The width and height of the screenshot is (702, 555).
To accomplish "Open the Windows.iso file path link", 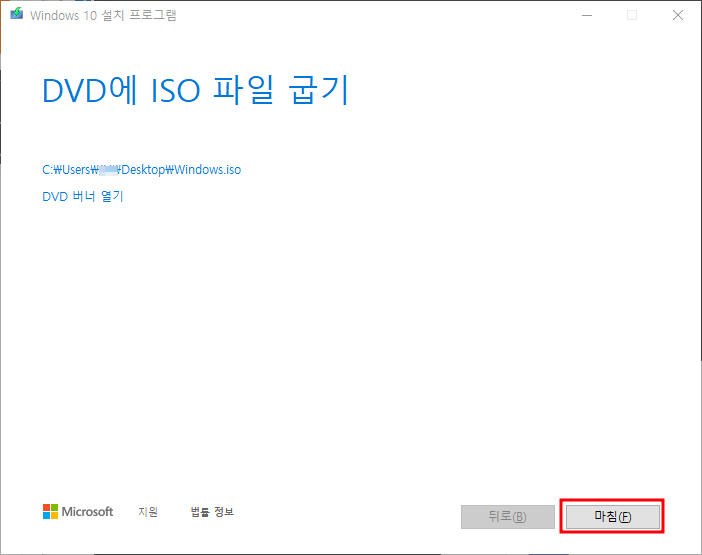I will (141, 170).
